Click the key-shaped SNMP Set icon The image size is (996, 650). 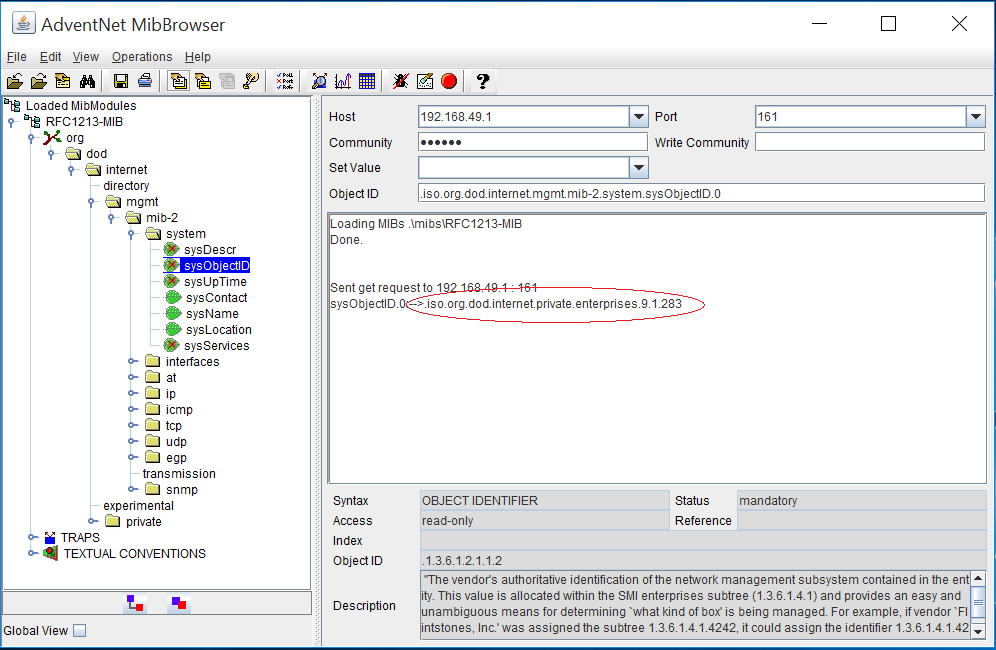coord(251,81)
